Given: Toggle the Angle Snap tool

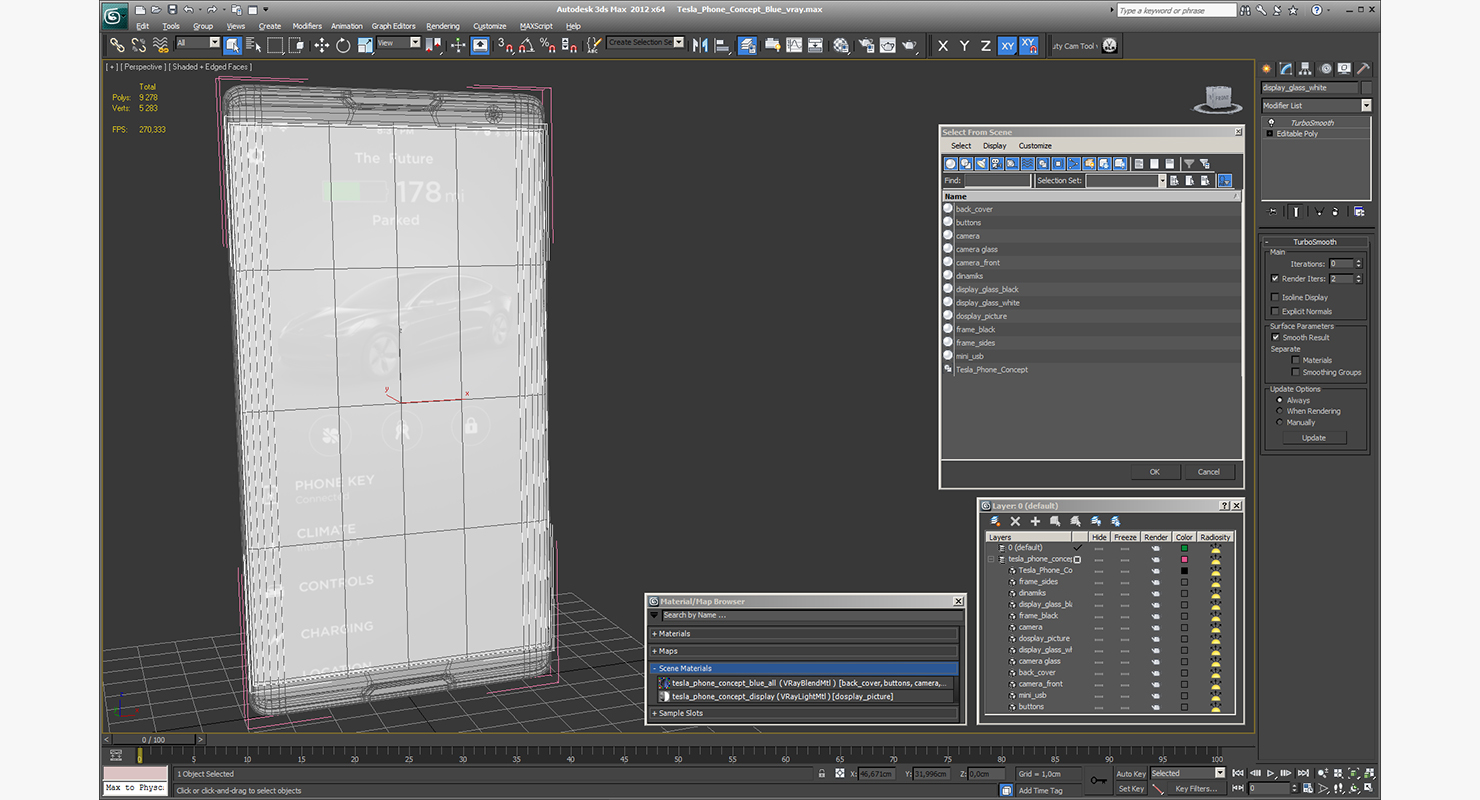Looking at the screenshot, I should (527, 45).
